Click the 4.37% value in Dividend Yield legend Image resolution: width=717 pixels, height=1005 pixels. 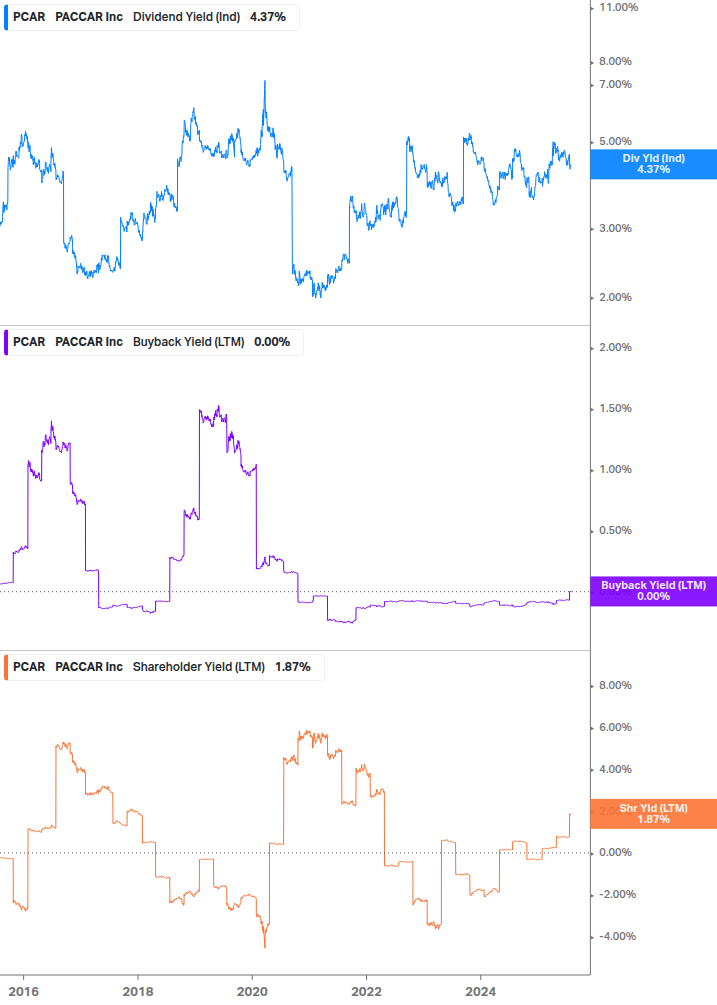point(268,17)
